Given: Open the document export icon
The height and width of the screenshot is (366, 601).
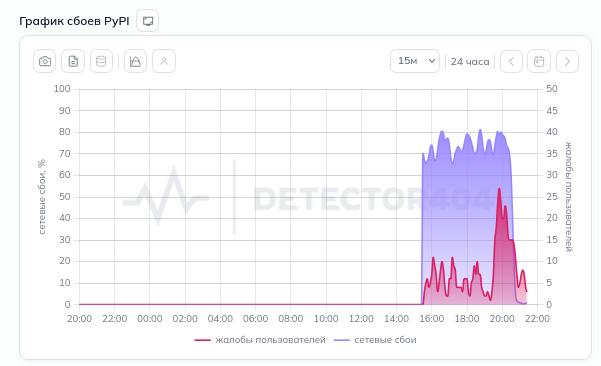Looking at the screenshot, I should tap(73, 61).
